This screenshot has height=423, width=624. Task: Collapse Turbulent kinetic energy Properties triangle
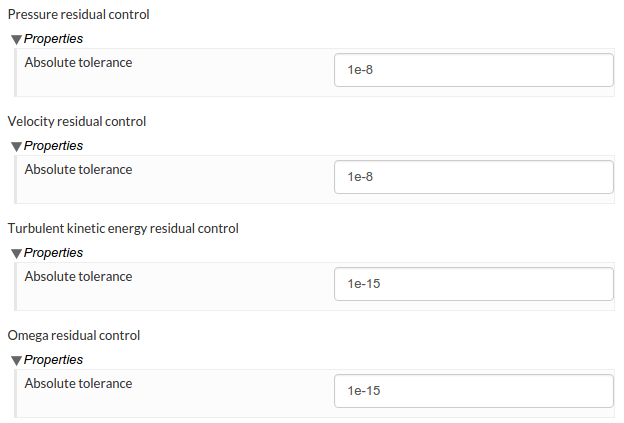point(16,253)
